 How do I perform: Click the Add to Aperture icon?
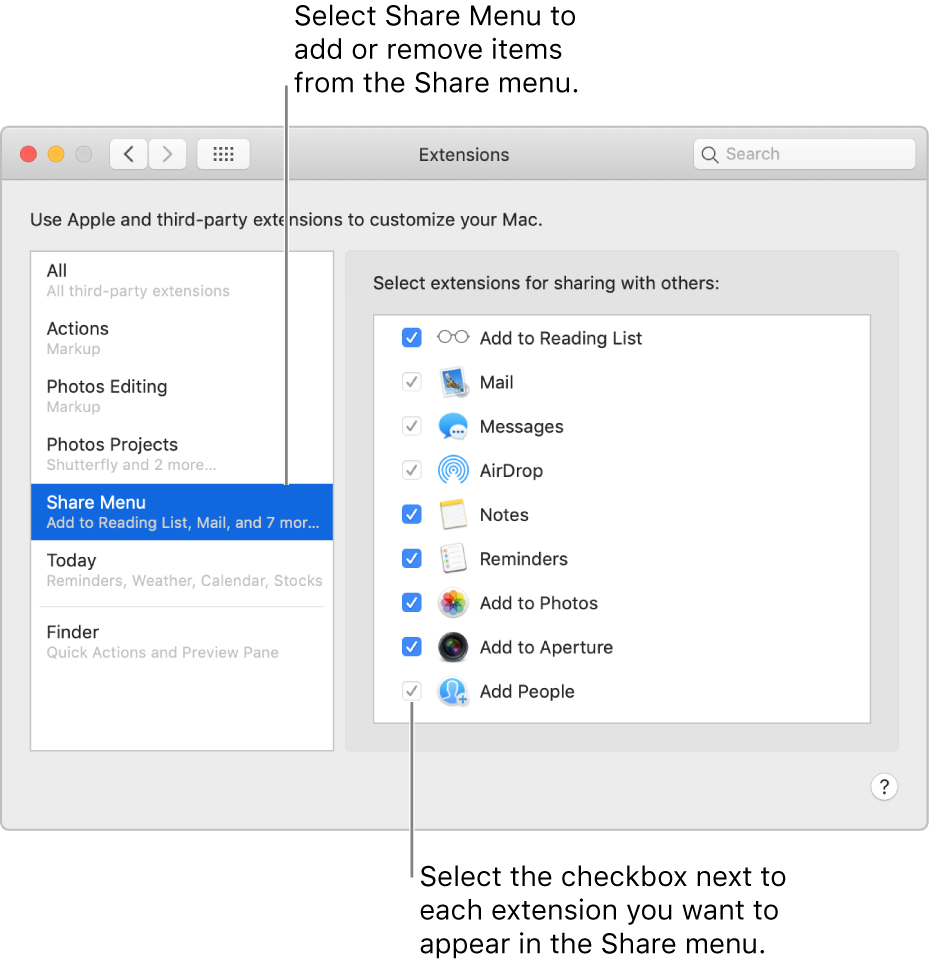tap(452, 647)
